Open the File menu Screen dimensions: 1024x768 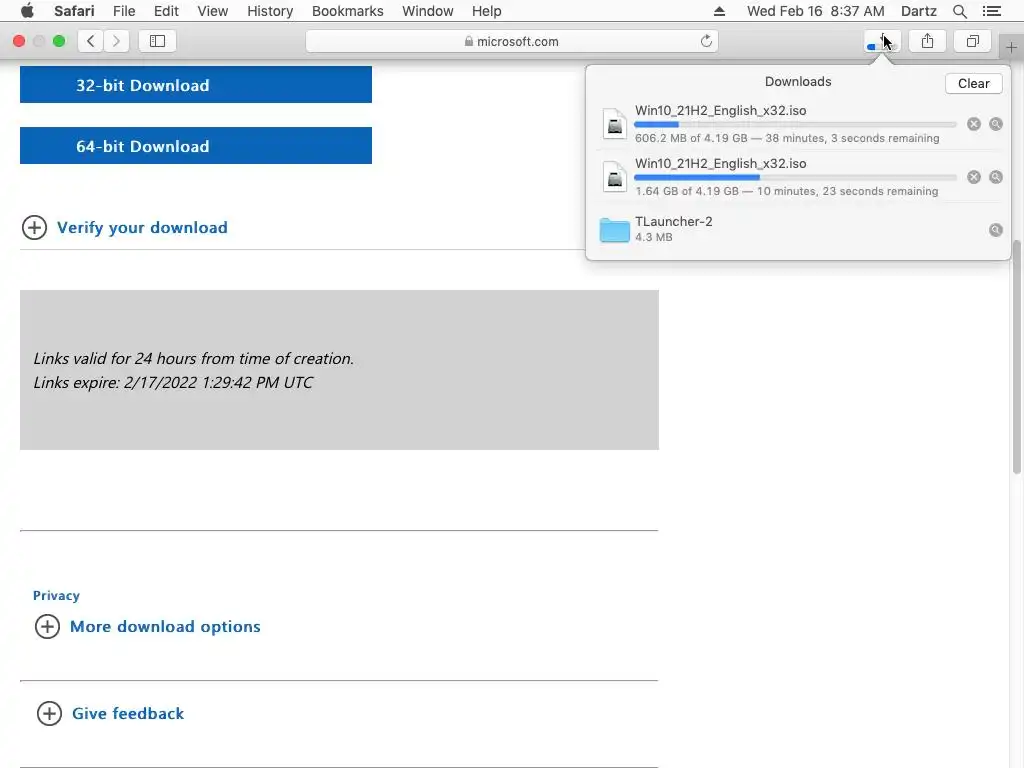124,11
